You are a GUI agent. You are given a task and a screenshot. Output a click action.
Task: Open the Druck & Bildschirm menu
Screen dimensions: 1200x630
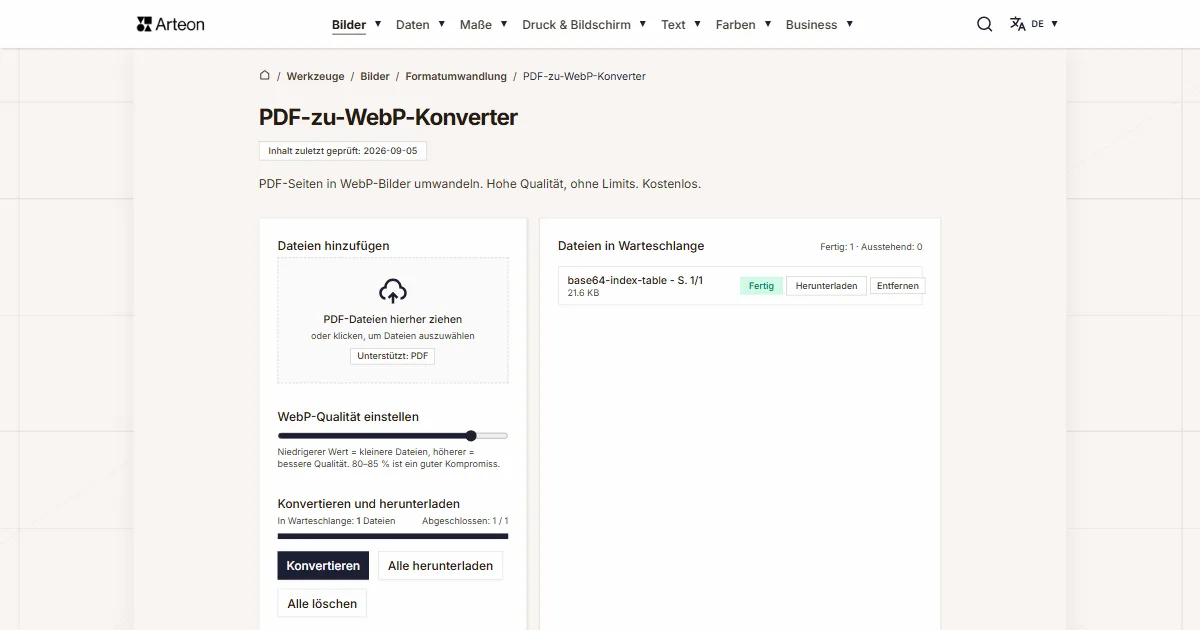click(x=576, y=24)
